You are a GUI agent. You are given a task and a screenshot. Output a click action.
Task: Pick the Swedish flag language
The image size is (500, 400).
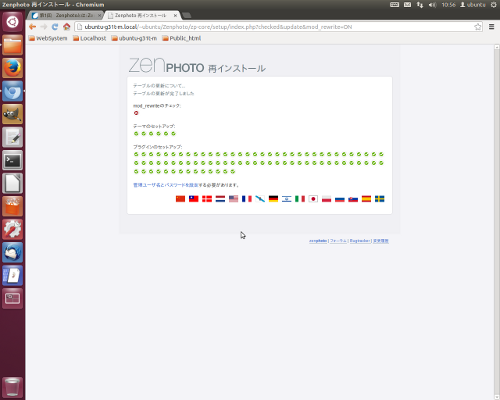coord(380,199)
